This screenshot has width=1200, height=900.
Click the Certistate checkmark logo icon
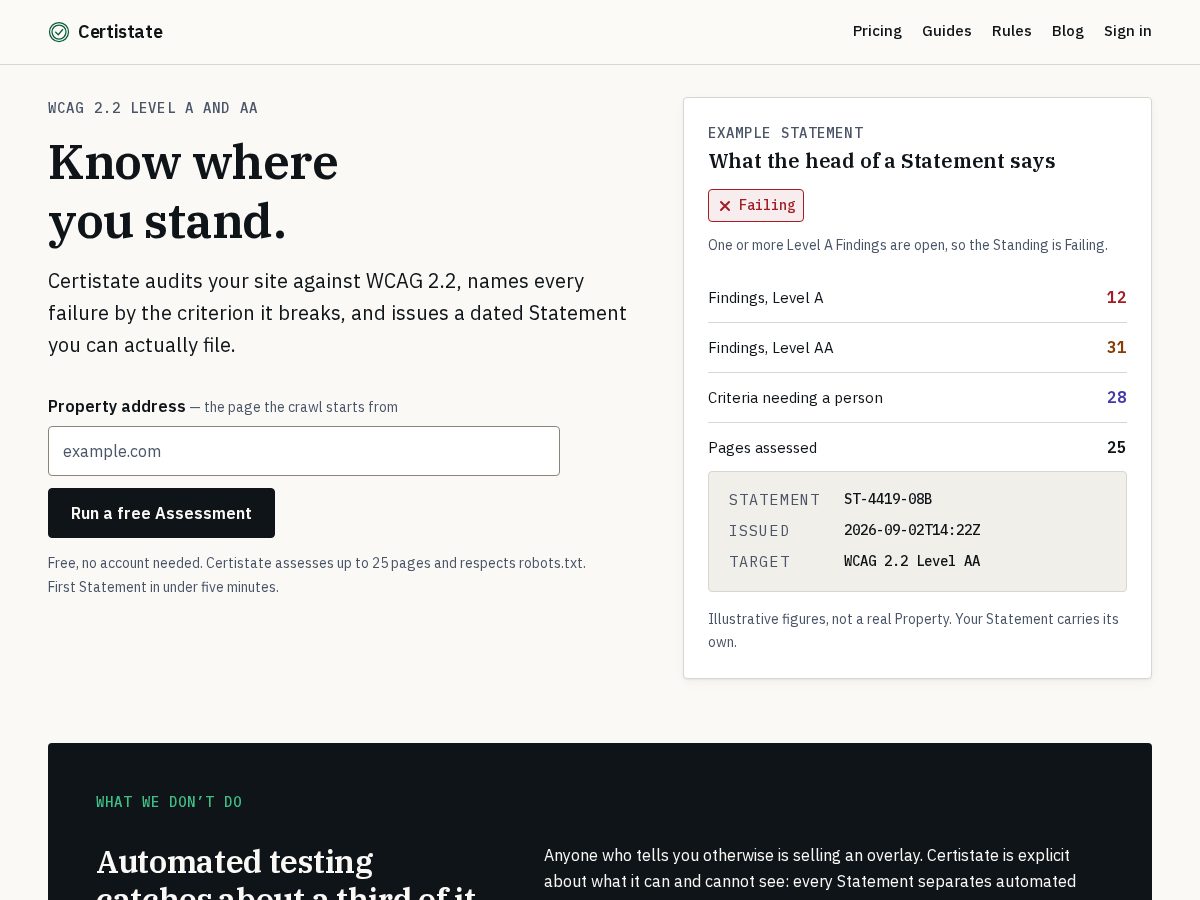coord(59,32)
